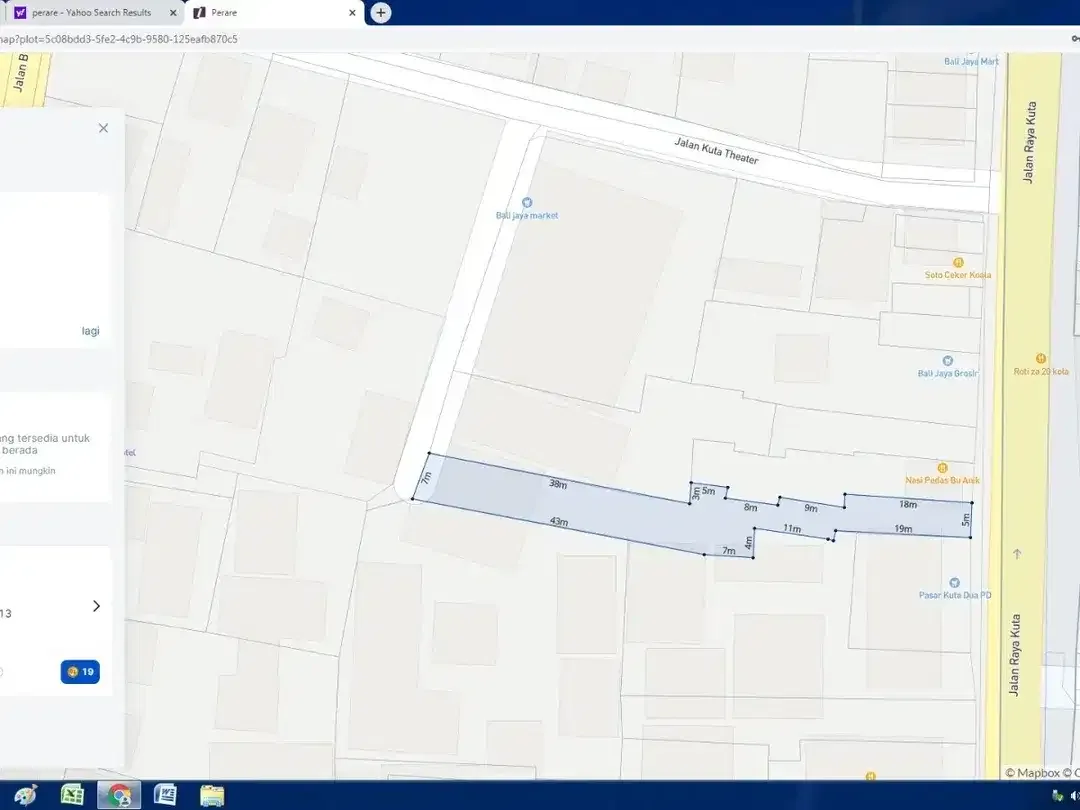Click the "19m" edge measurement
The height and width of the screenshot is (810, 1080).
[903, 529]
